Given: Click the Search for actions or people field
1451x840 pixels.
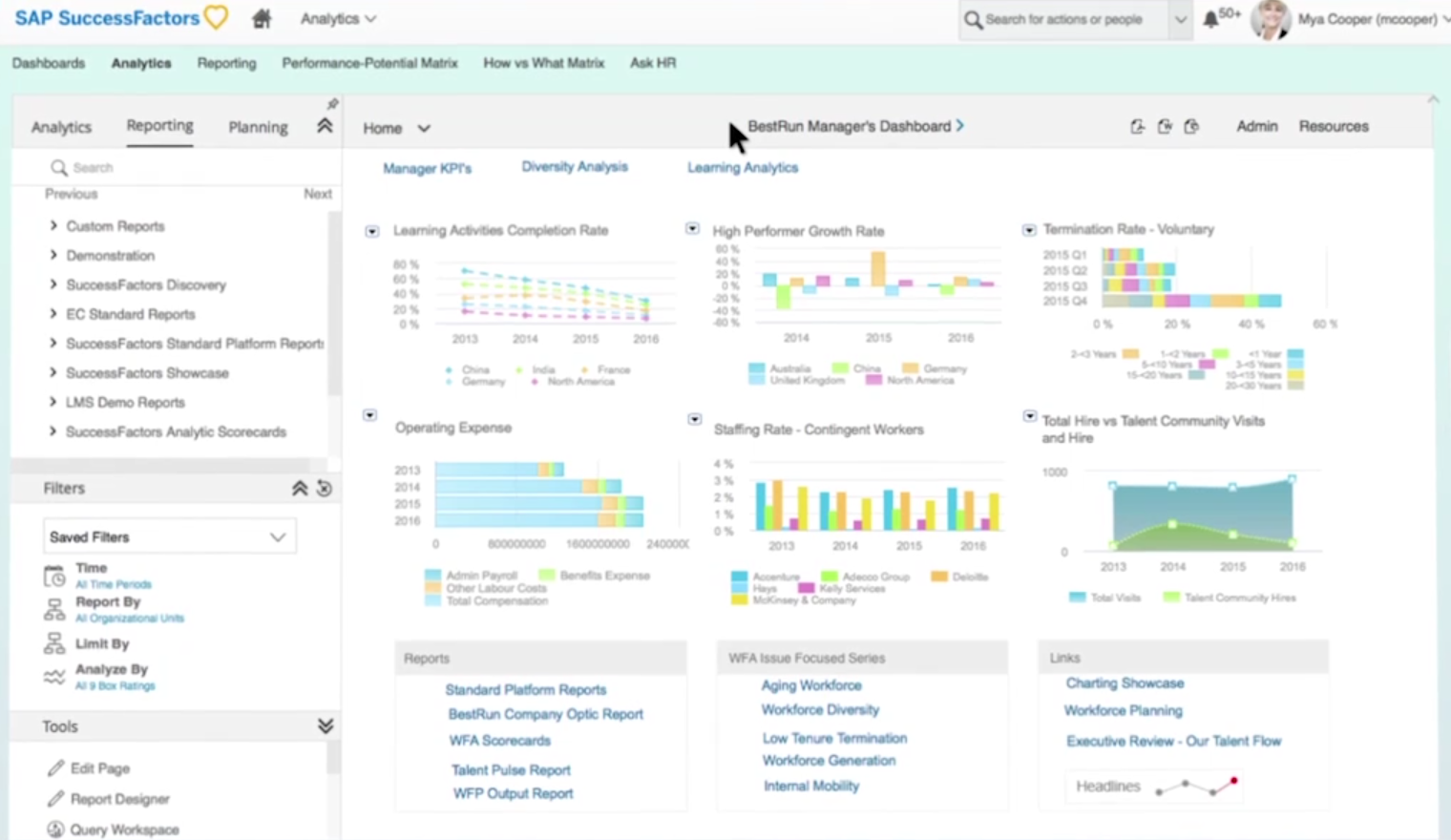Looking at the screenshot, I should [1064, 19].
